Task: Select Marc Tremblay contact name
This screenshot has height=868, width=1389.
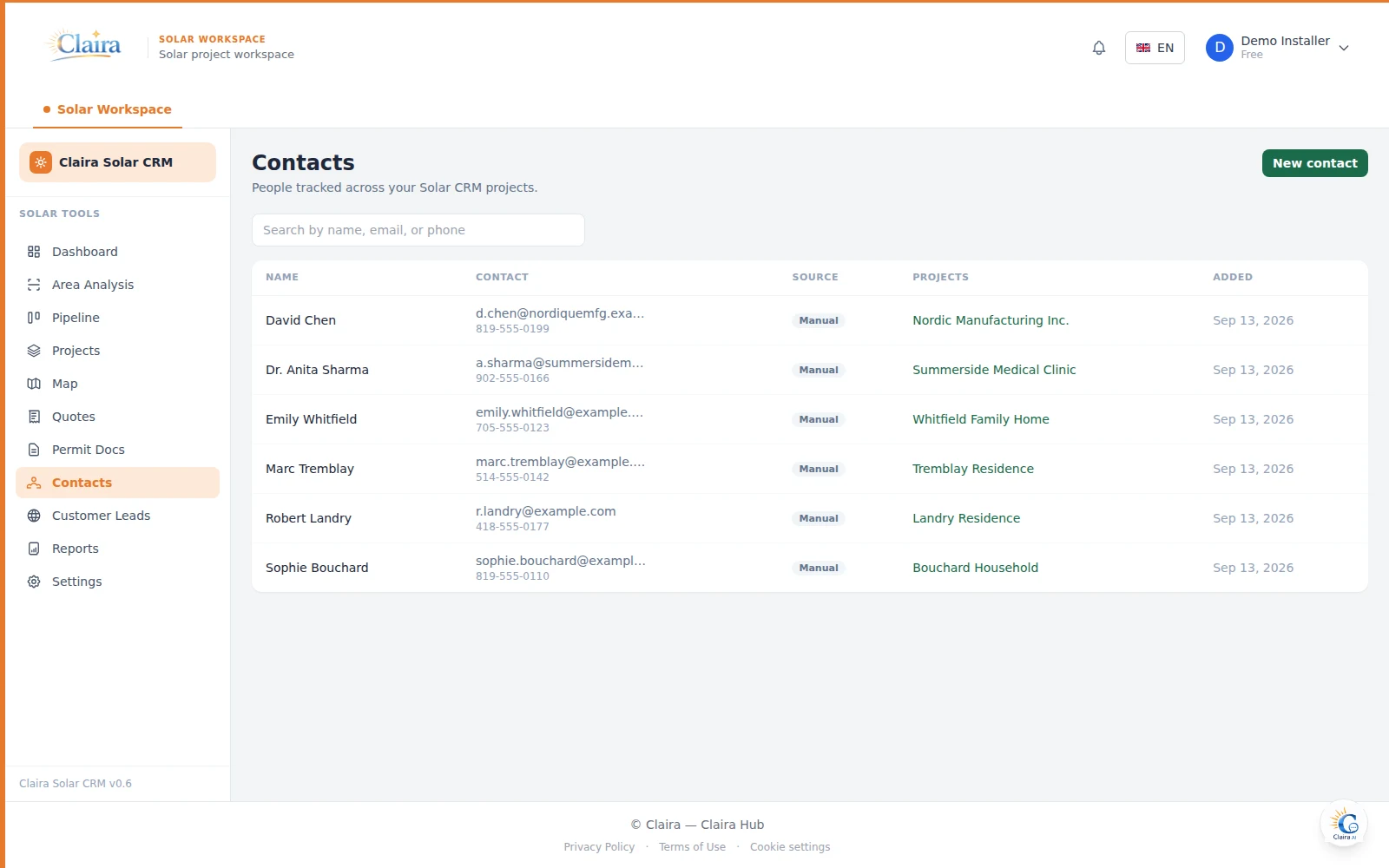Action: (310, 469)
